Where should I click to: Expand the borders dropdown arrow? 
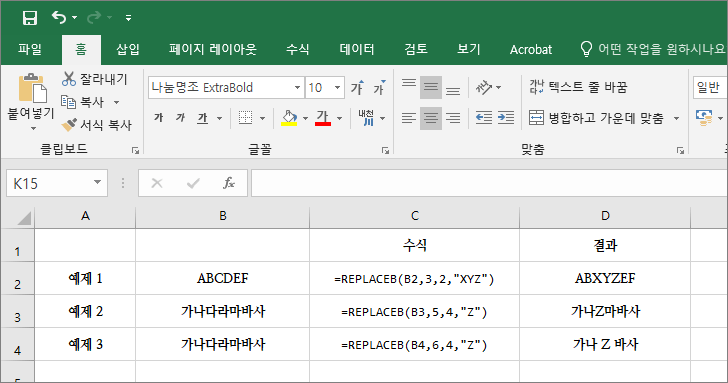(x=262, y=118)
